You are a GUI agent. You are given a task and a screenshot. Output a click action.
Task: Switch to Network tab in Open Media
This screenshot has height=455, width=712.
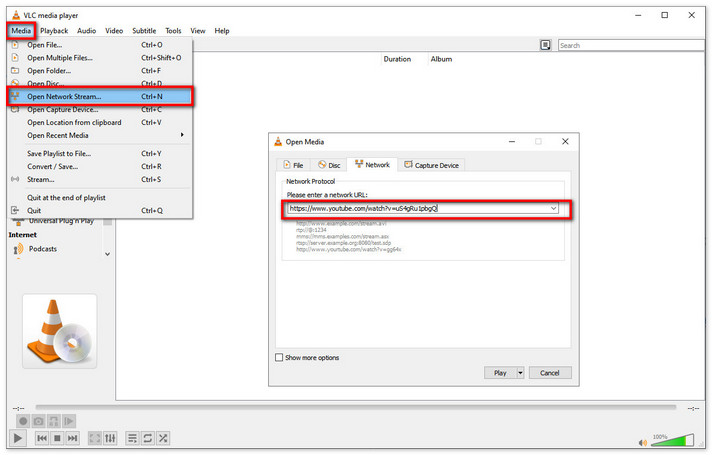[372, 164]
